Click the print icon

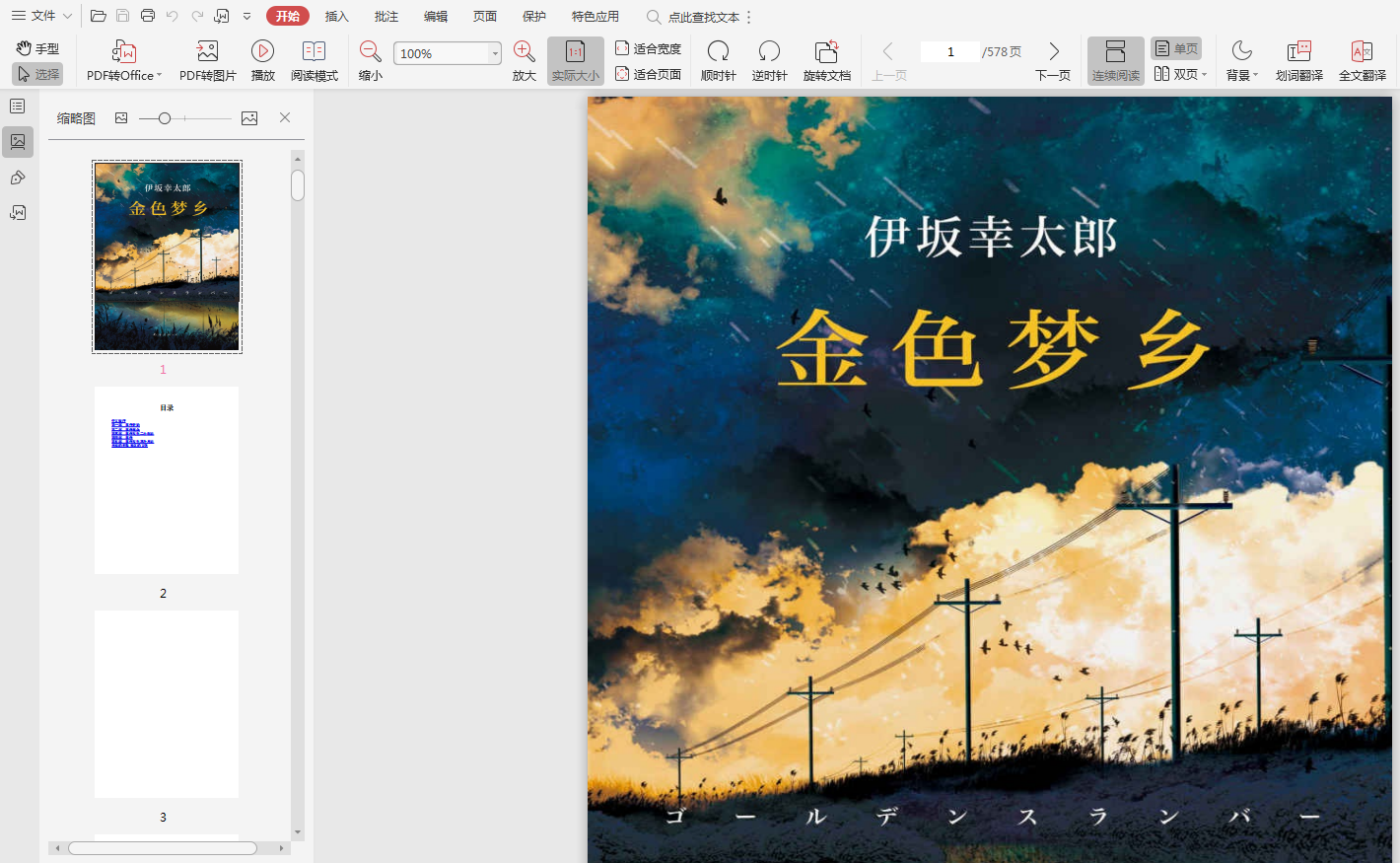point(148,16)
